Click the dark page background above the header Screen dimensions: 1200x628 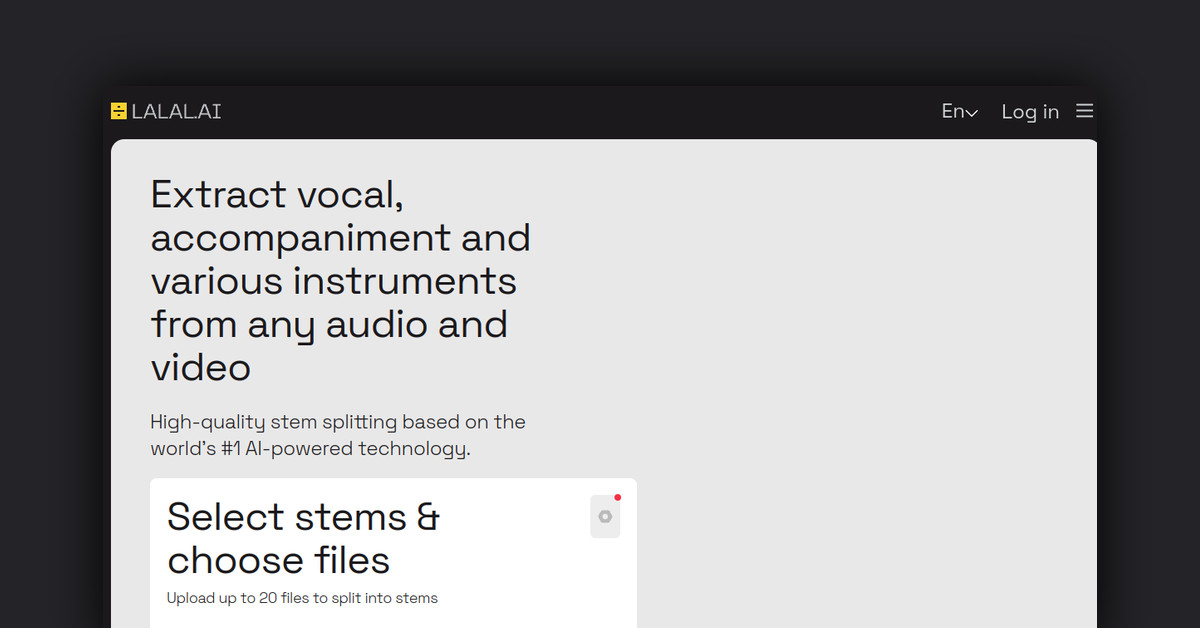[x=600, y=40]
